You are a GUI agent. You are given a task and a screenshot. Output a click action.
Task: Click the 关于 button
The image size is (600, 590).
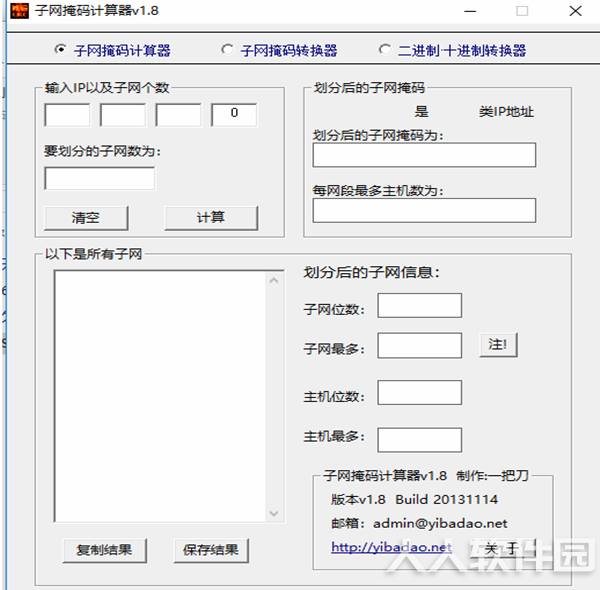click(502, 549)
